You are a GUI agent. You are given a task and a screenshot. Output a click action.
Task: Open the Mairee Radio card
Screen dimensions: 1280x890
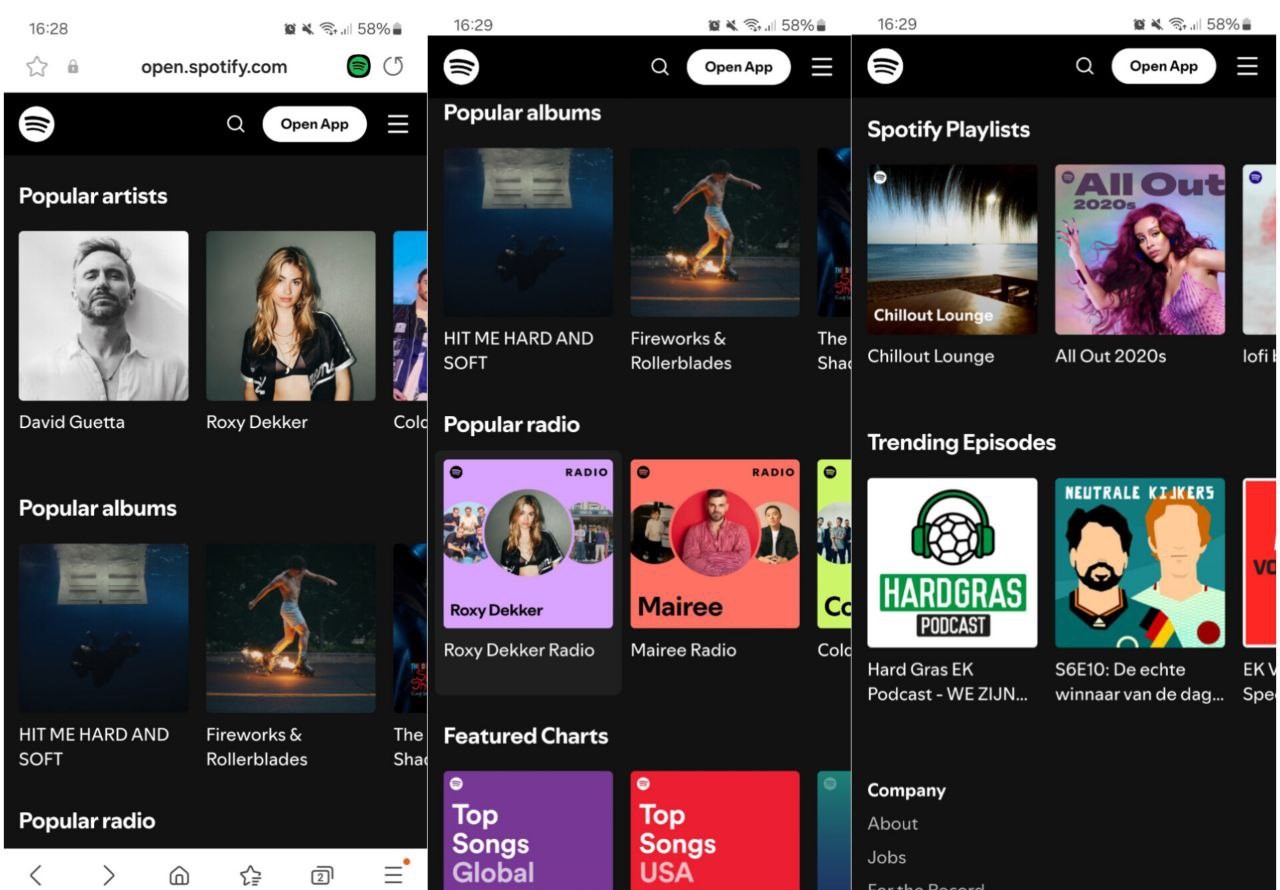[715, 544]
